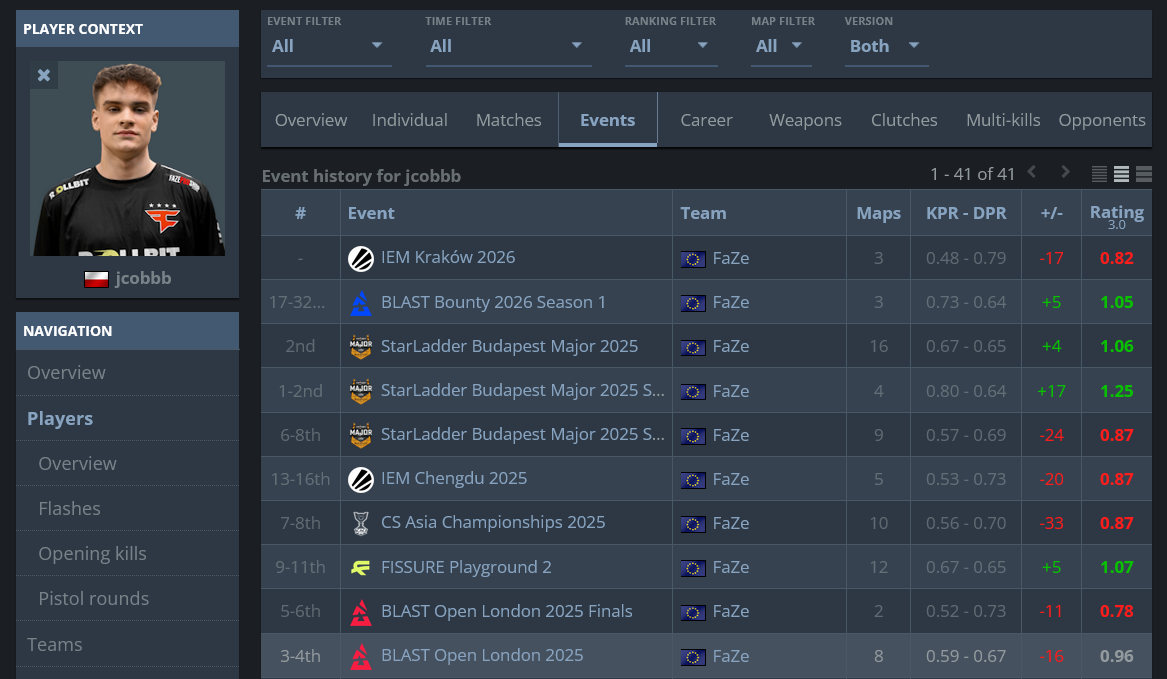
Task: Select wide table density view
Action: point(1144,174)
